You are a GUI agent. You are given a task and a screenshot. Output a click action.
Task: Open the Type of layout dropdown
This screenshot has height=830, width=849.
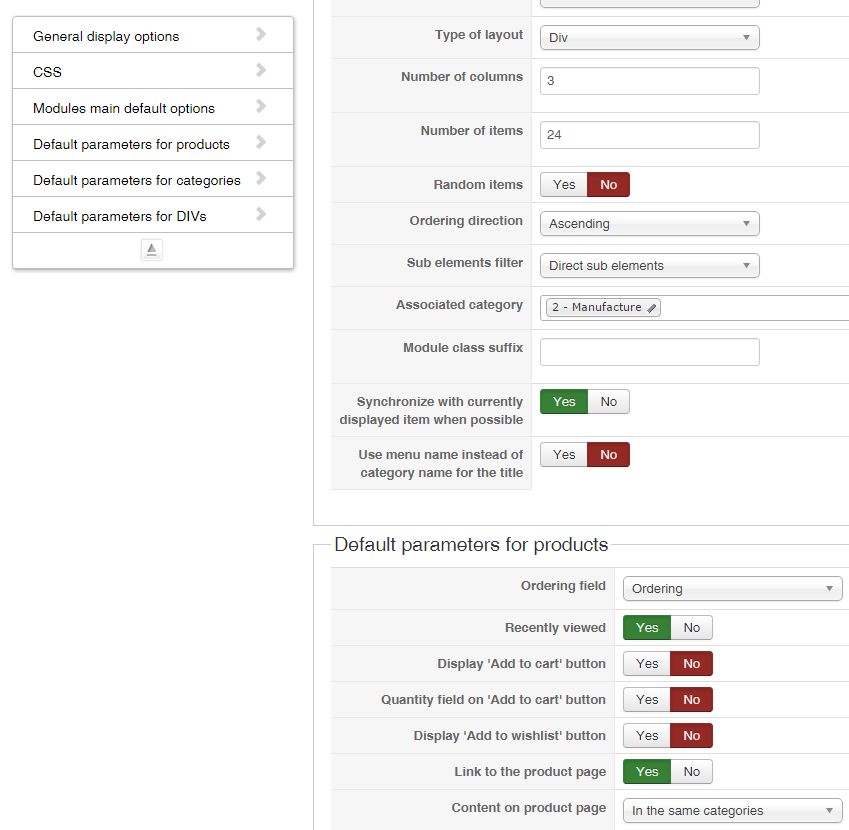pos(649,38)
